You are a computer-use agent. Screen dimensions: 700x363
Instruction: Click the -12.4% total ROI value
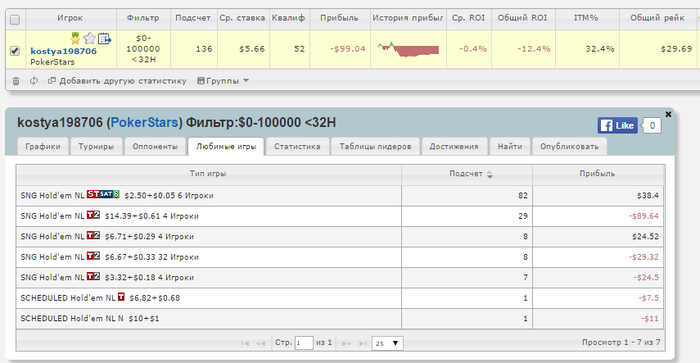(534, 49)
